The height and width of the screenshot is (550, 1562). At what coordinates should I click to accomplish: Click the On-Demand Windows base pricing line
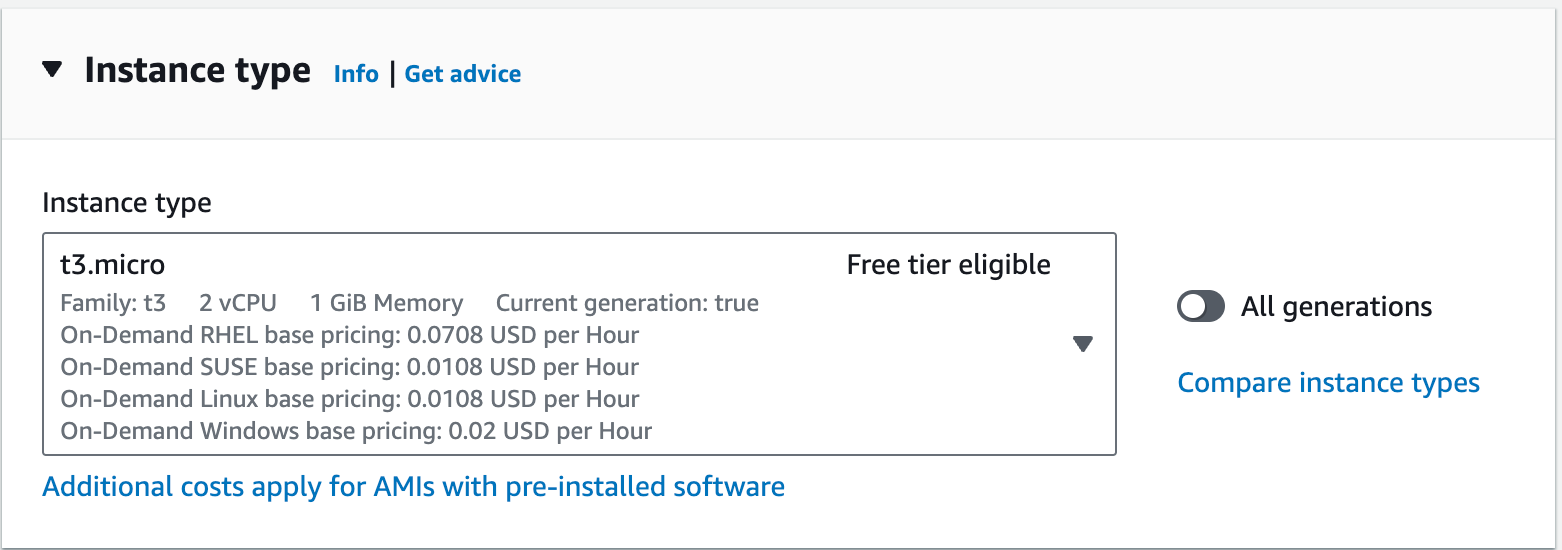click(x=355, y=431)
